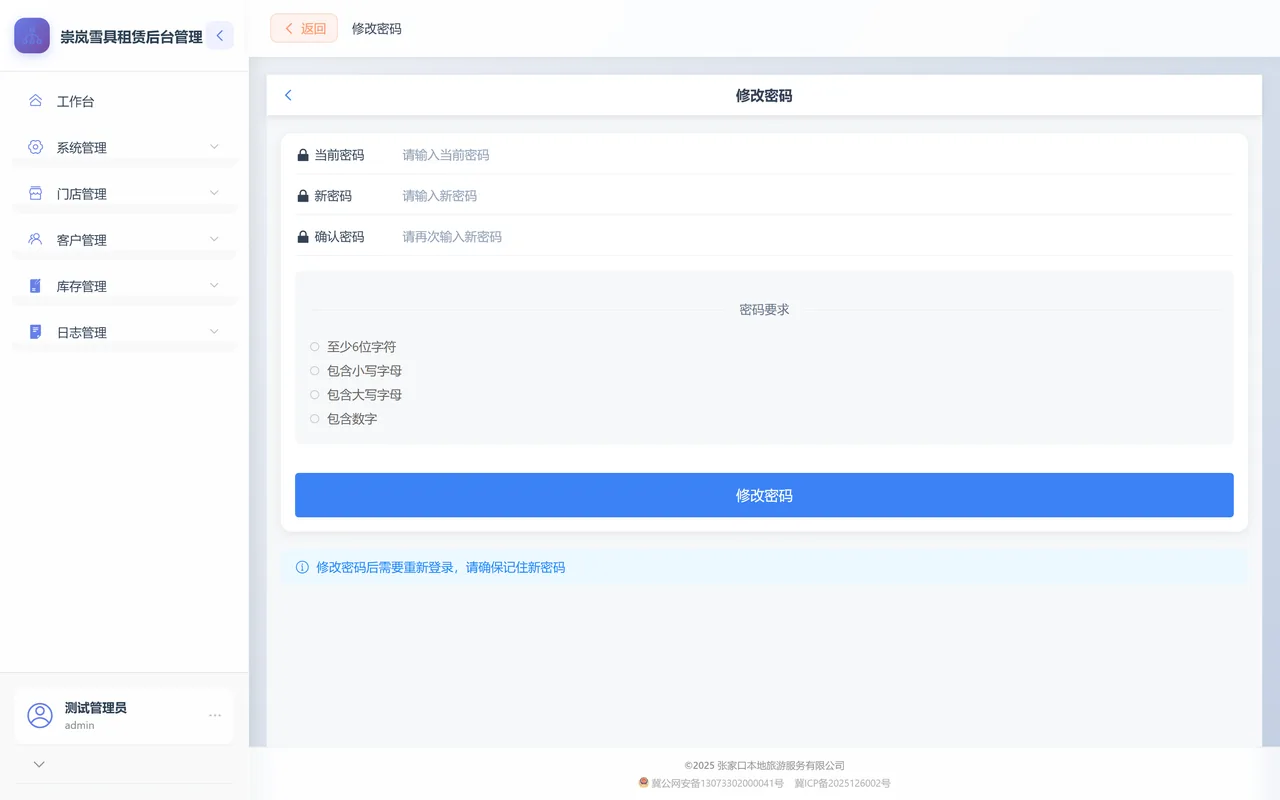Open the 工作台 menu item
The height and width of the screenshot is (800, 1280).
[x=124, y=101]
